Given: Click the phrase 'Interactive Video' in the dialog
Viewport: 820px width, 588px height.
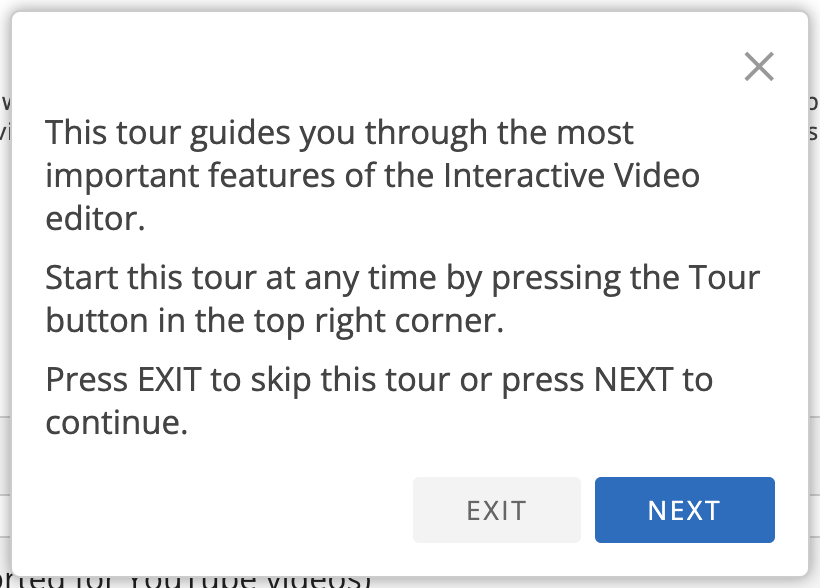Looking at the screenshot, I should point(571,175).
